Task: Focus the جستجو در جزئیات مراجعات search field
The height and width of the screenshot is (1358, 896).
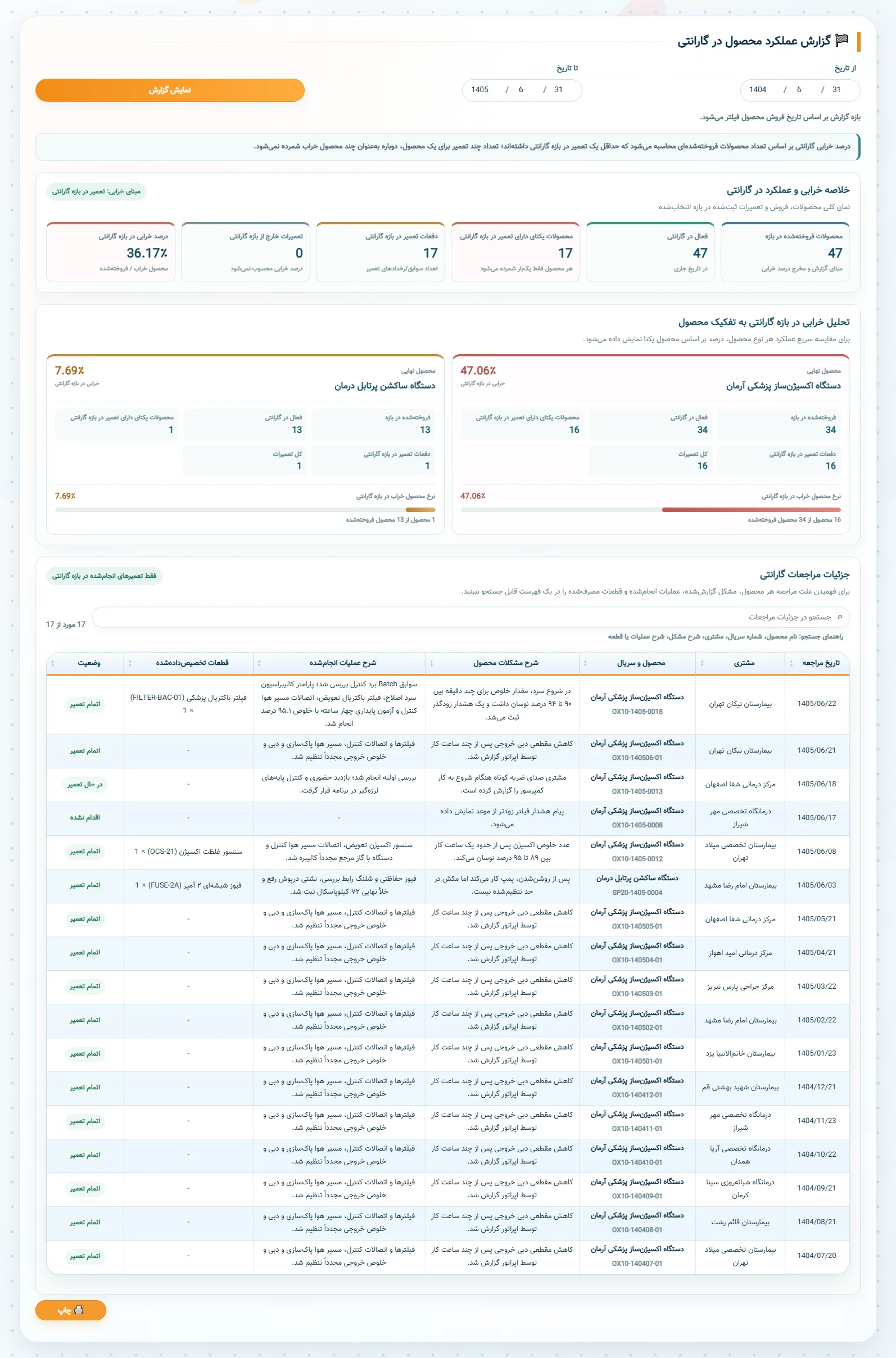Action: pos(471,617)
